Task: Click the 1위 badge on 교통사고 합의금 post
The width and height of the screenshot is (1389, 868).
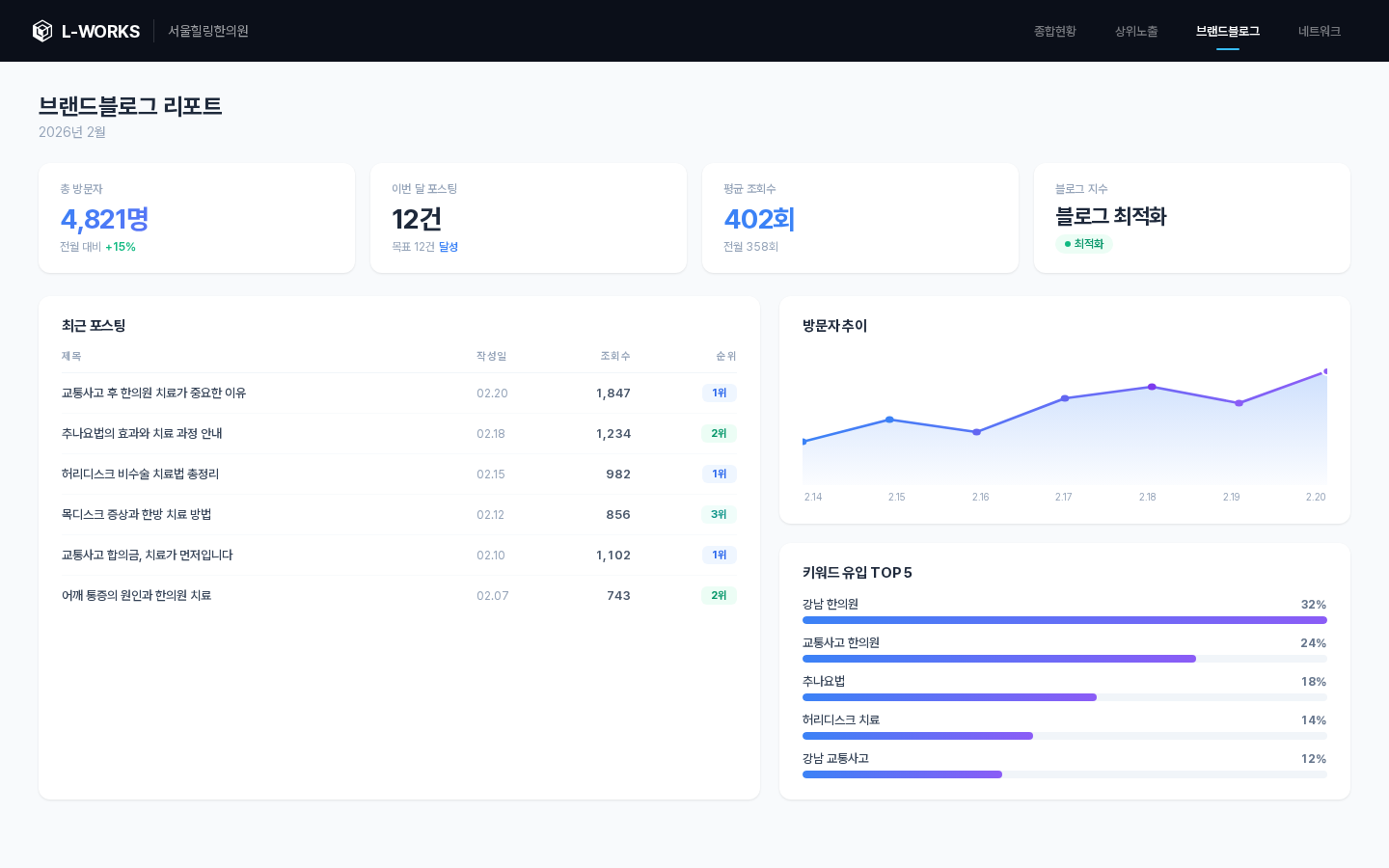Action: (719, 555)
